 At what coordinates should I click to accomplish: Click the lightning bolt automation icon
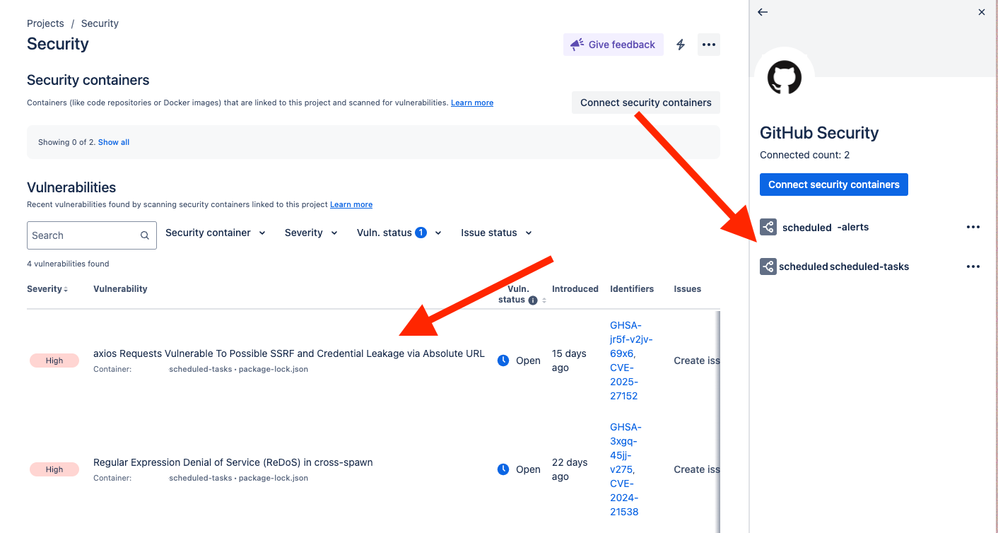[x=680, y=45]
